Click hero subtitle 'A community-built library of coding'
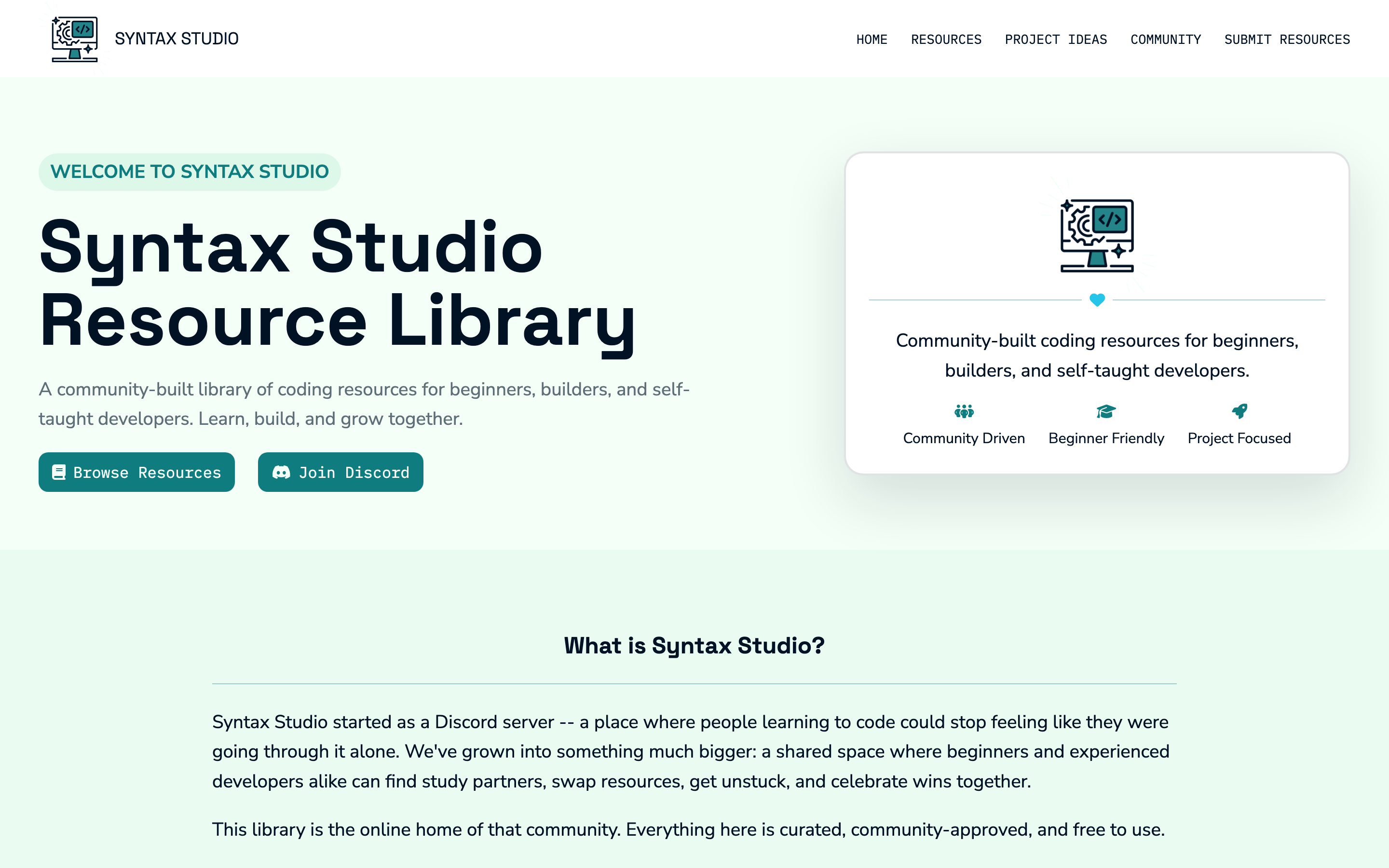Viewport: 1389px width, 868px height. (x=364, y=404)
